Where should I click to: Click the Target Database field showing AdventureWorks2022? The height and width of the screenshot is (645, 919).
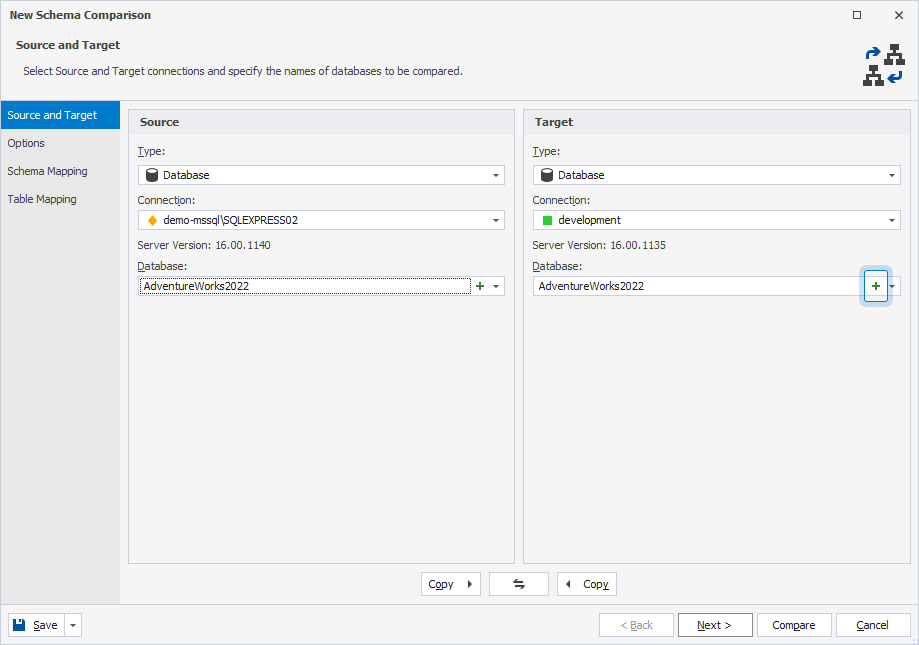coord(695,286)
